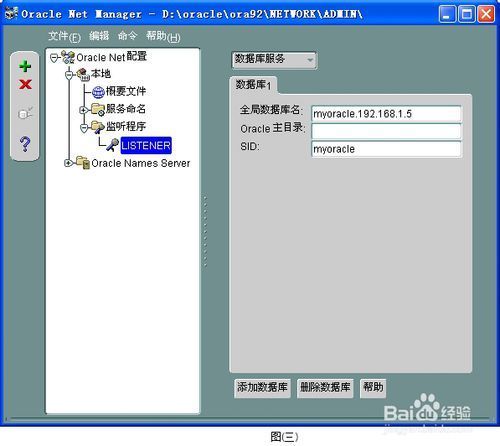Collapse the Oracle Net 配置 tree node

coord(54,58)
